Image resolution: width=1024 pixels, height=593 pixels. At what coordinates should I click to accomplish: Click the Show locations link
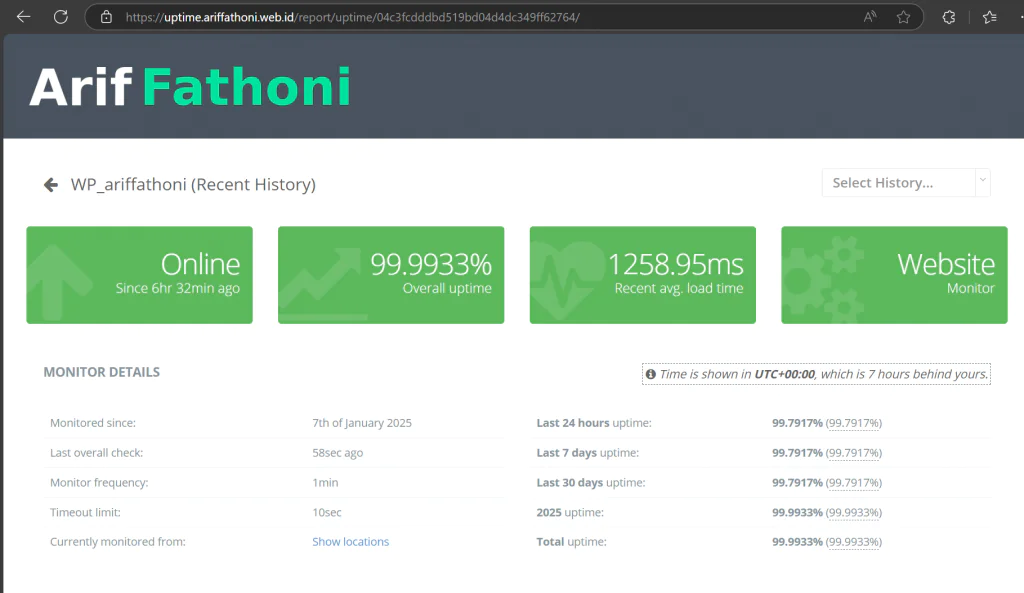tap(350, 541)
